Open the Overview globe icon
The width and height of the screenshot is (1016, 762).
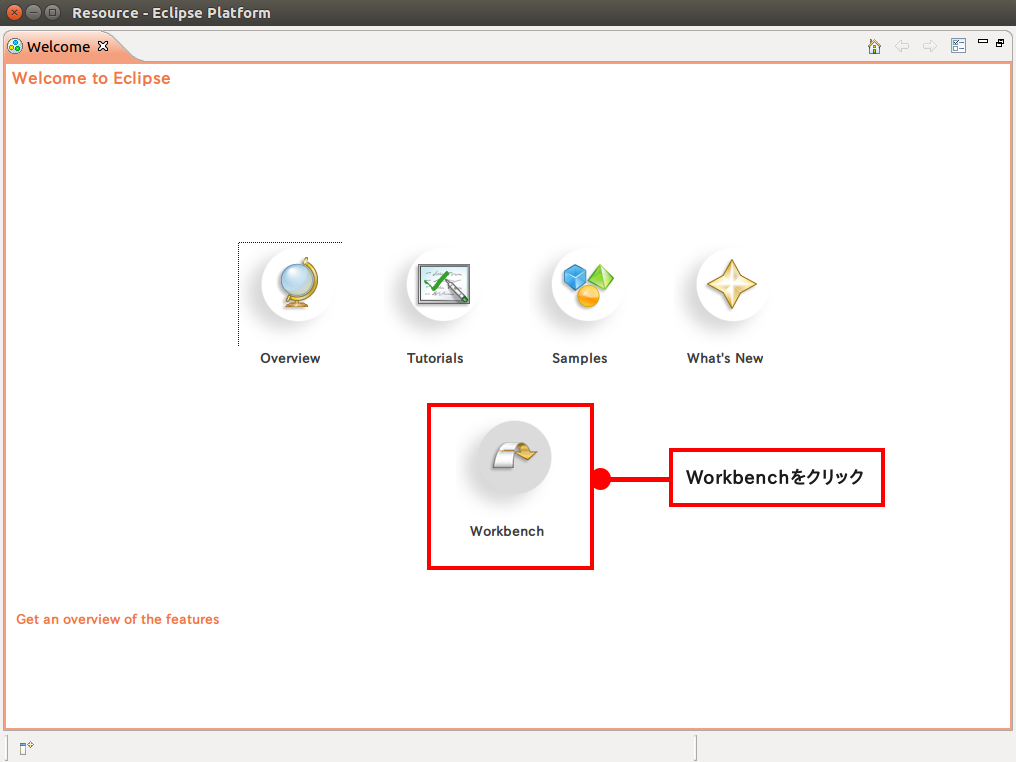(x=297, y=284)
